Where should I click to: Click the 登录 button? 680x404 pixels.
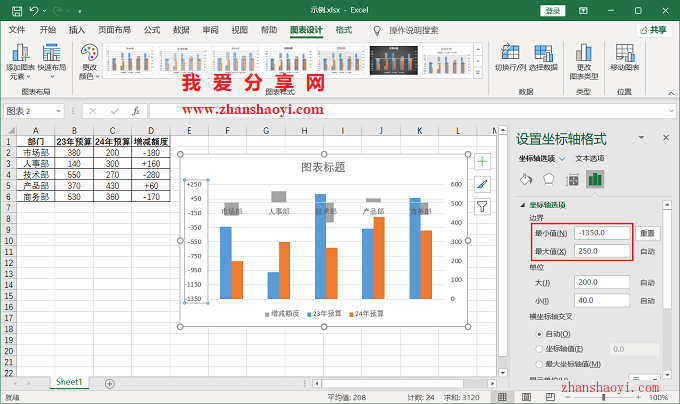click(x=553, y=10)
